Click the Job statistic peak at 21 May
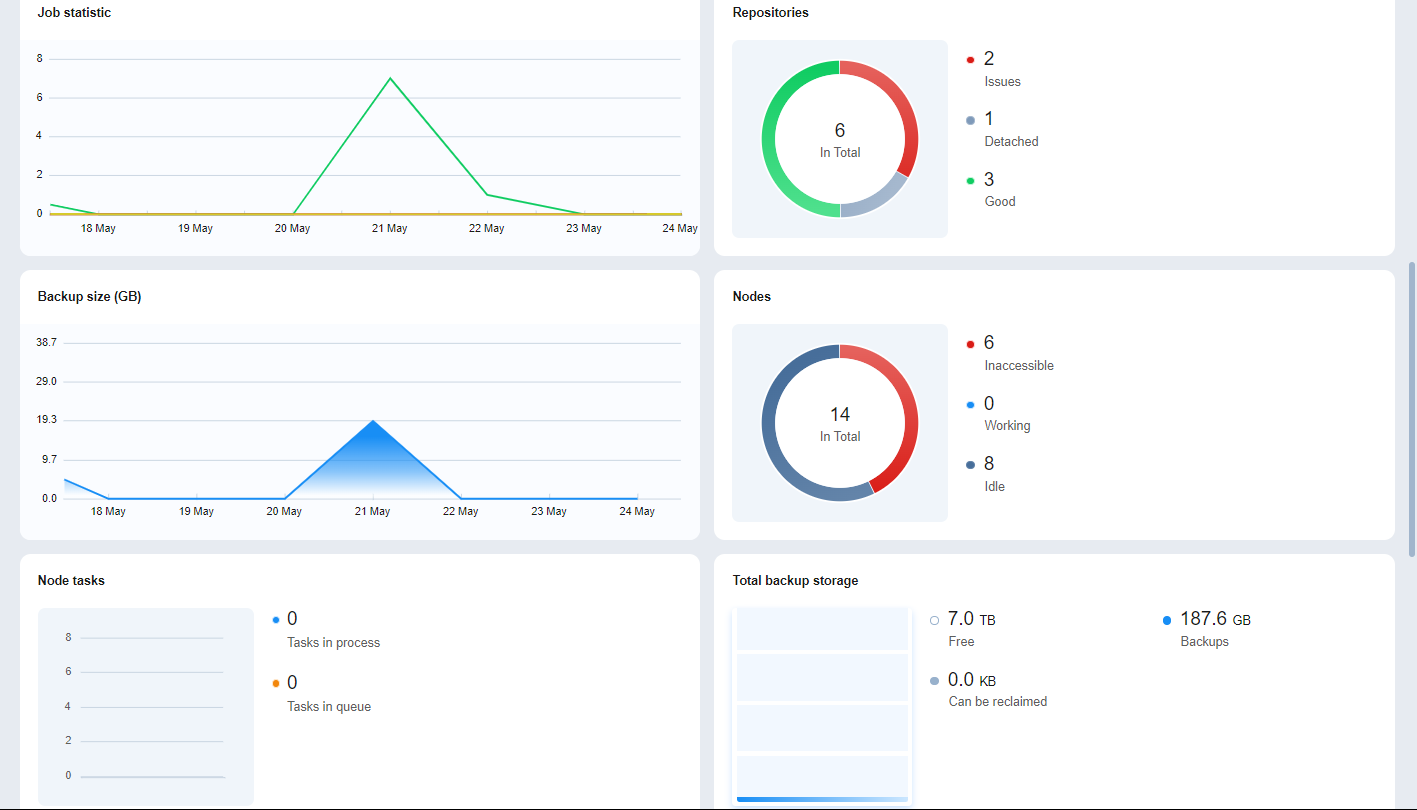The image size is (1417, 810). coord(390,78)
